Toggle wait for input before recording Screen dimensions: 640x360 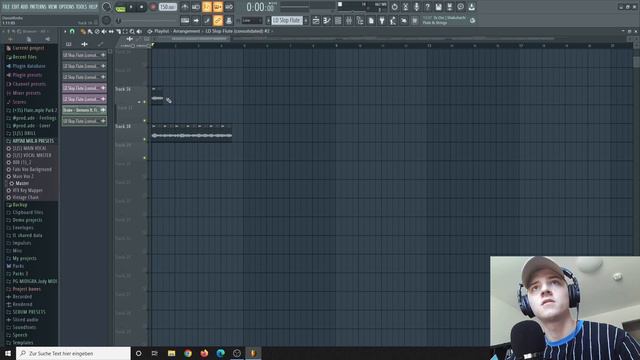(x=196, y=7)
